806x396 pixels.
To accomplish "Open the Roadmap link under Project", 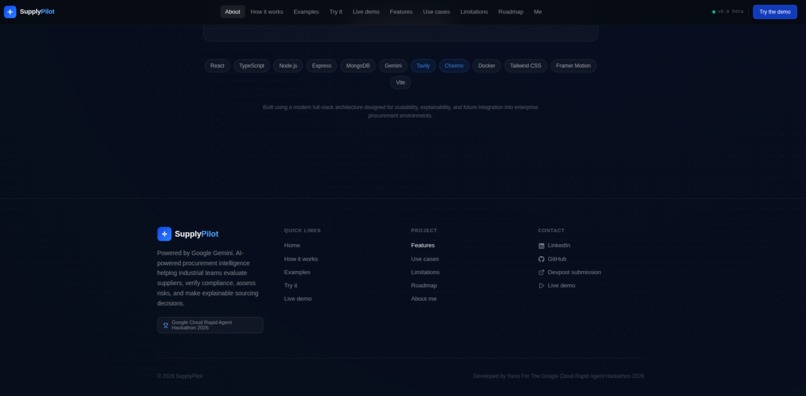I will [424, 286].
